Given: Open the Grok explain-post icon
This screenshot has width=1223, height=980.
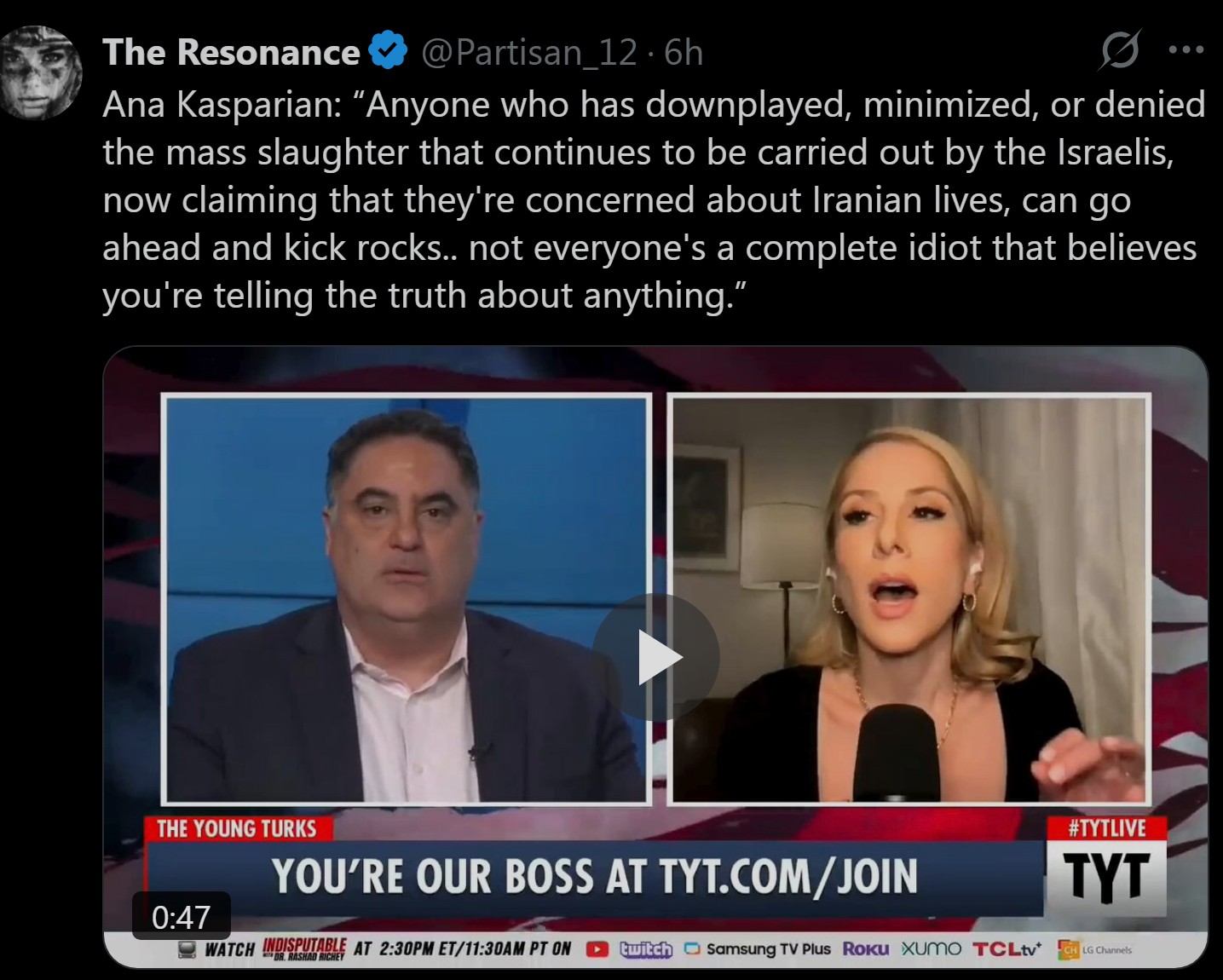Looking at the screenshot, I should pos(1119,49).
